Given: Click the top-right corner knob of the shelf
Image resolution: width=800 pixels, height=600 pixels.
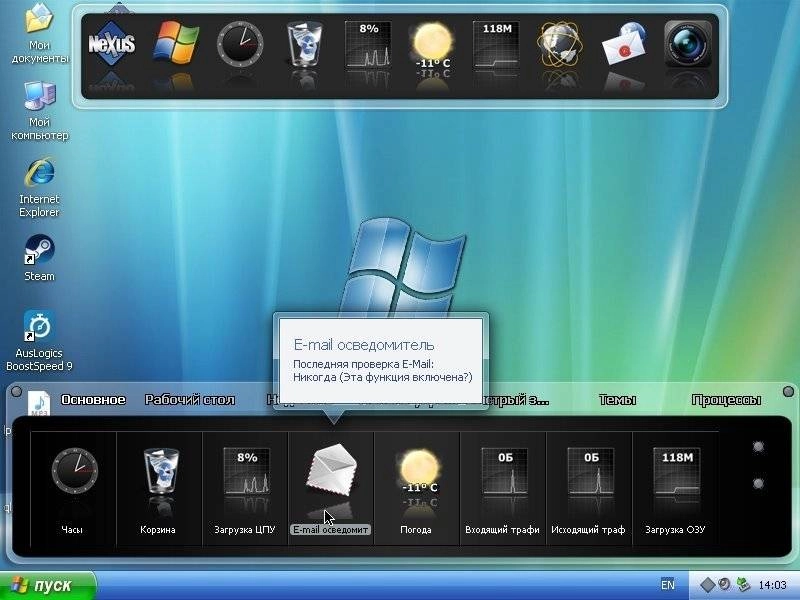Looking at the screenshot, I should pyautogui.click(x=788, y=391).
